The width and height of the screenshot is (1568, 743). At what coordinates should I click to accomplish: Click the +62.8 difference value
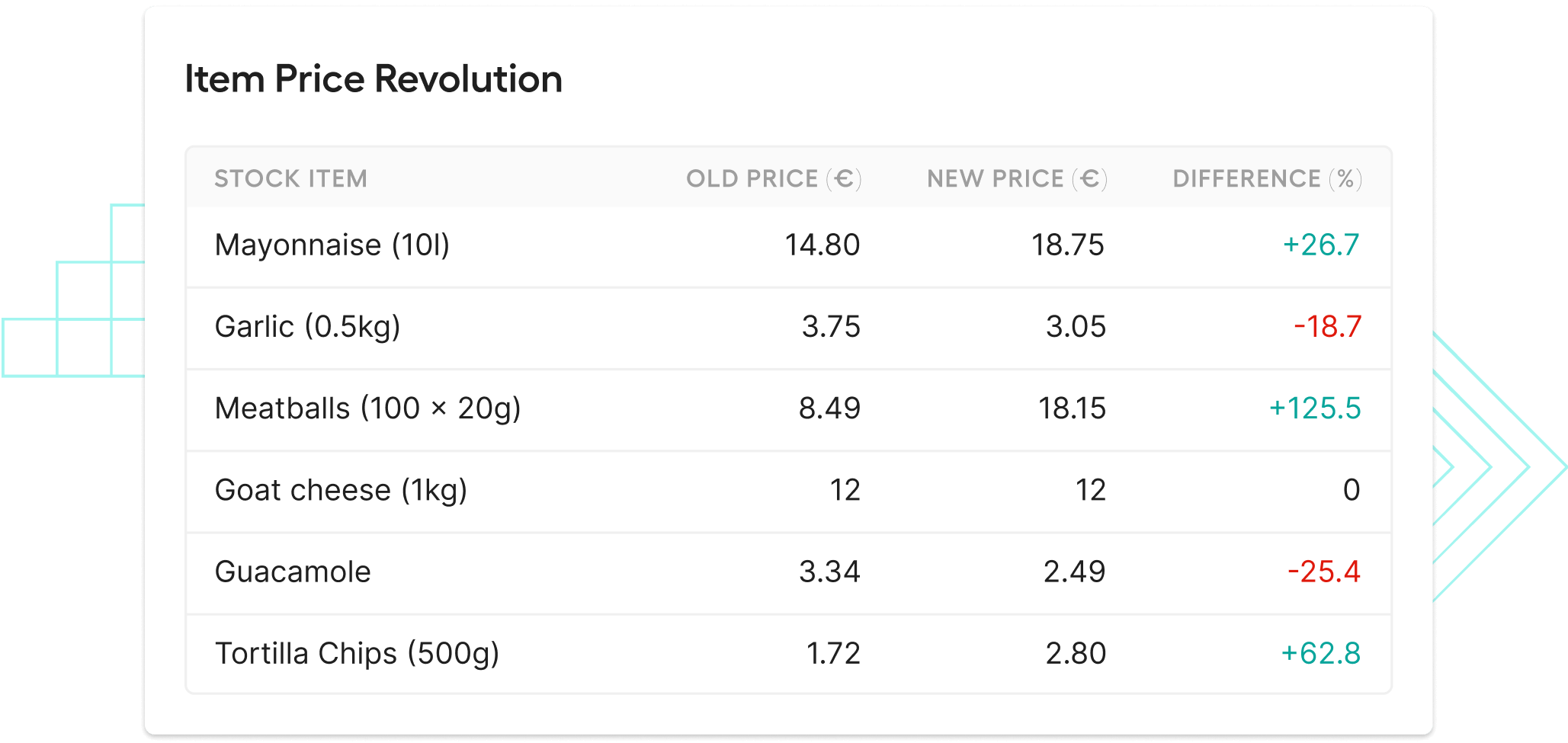pos(1320,654)
